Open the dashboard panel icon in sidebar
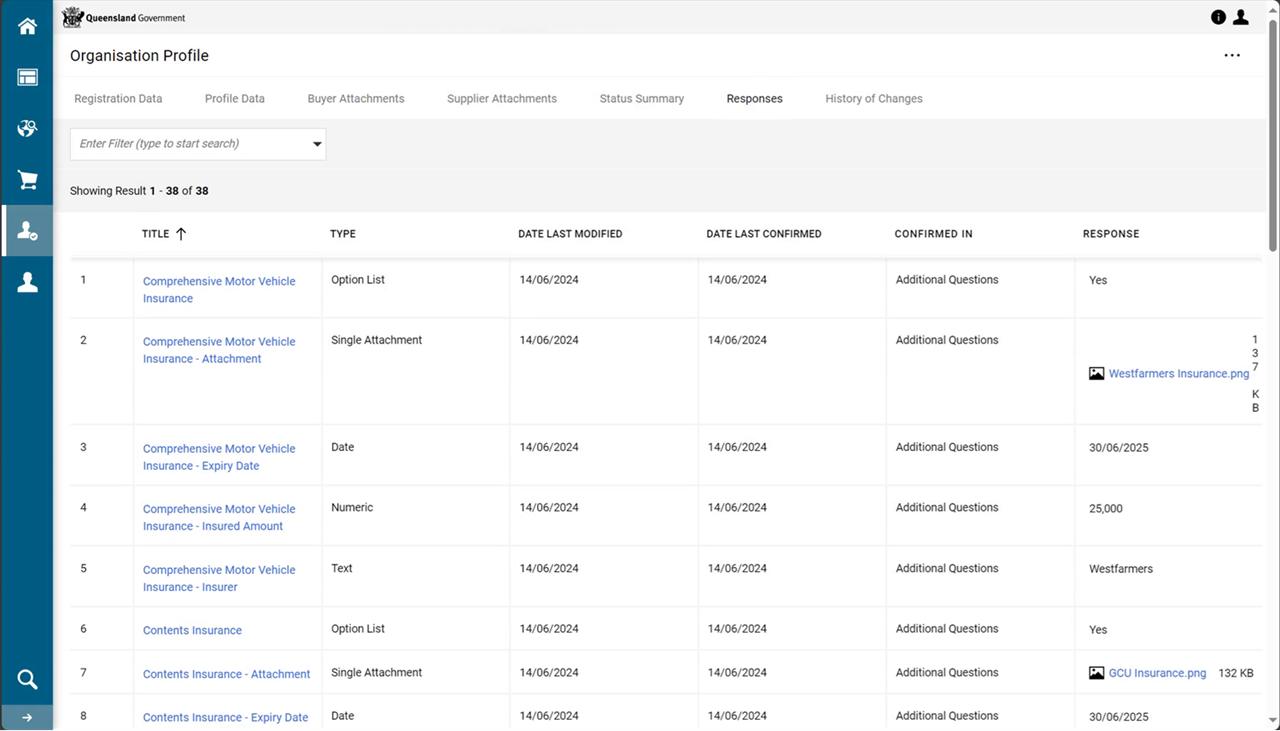The height and width of the screenshot is (731, 1280). pyautogui.click(x=27, y=77)
